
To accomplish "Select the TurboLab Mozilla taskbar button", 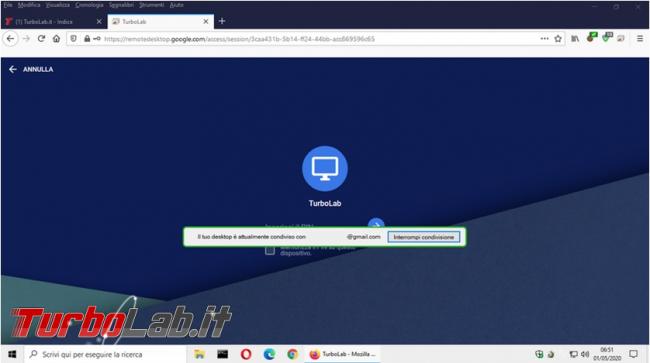I will pos(343,354).
